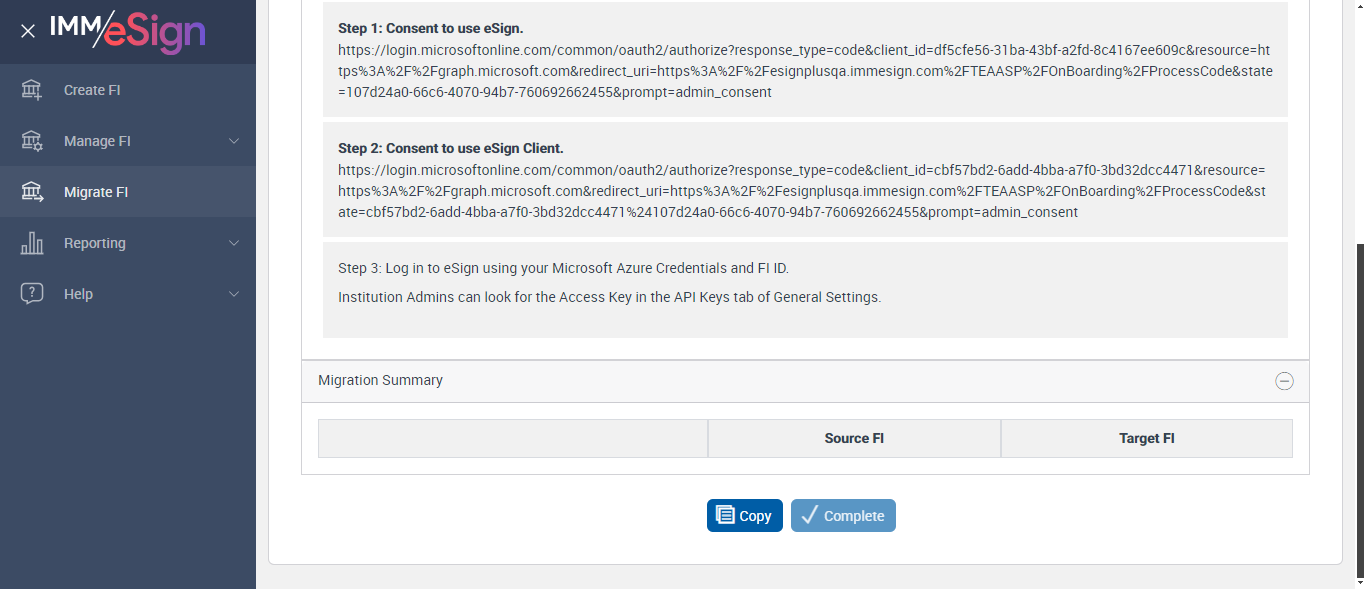
Task: Click the Migrate FI bank-arrow icon
Action: click(32, 192)
